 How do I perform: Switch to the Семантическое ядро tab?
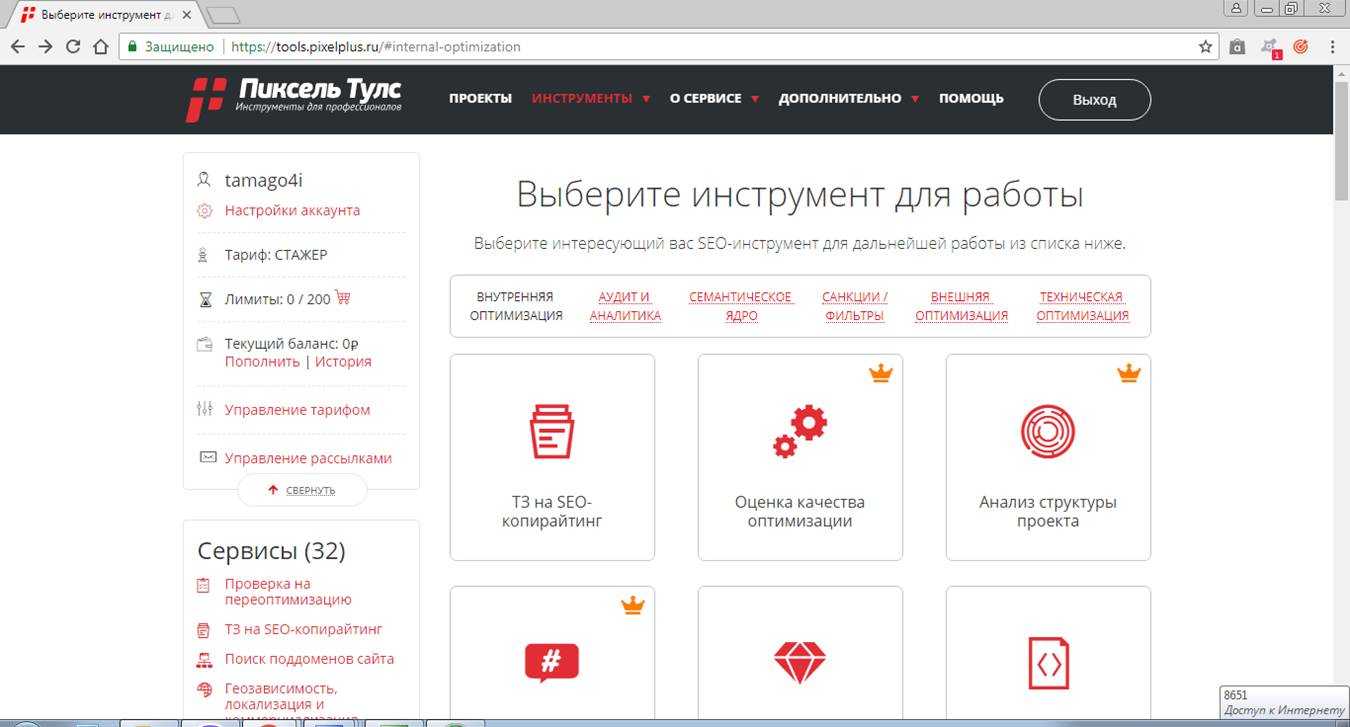pyautogui.click(x=741, y=306)
